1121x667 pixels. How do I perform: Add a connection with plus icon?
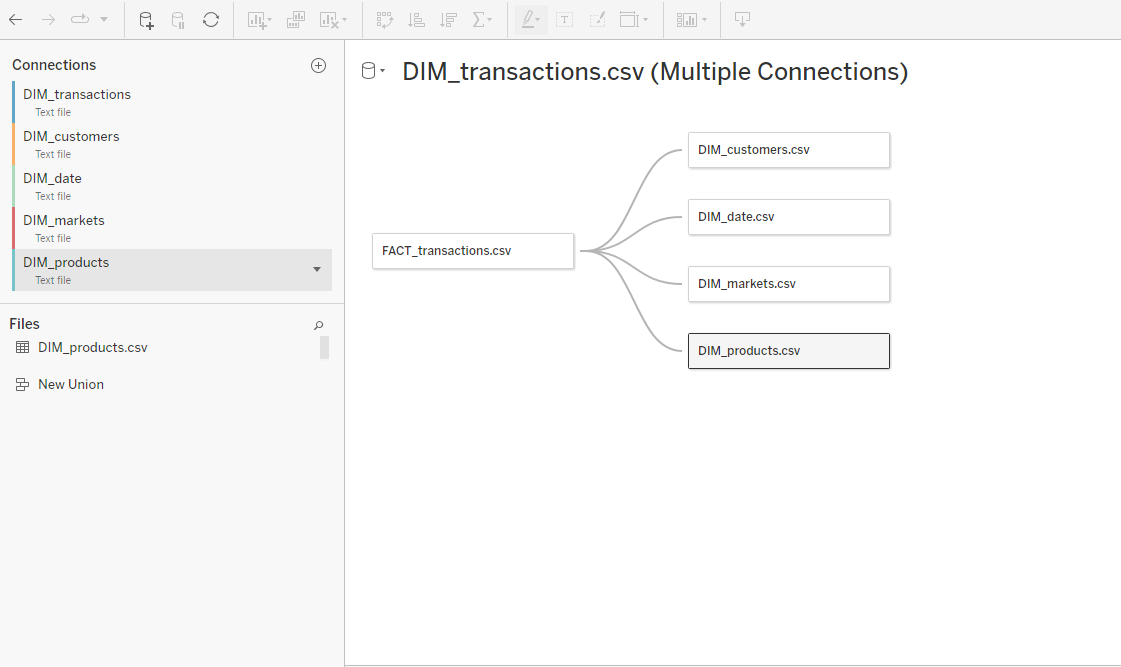318,65
